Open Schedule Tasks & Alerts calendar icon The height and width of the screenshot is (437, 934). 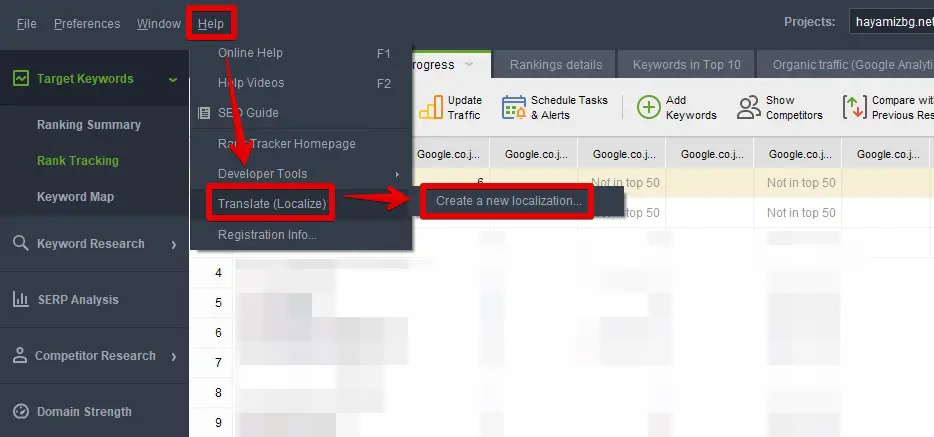tap(514, 108)
